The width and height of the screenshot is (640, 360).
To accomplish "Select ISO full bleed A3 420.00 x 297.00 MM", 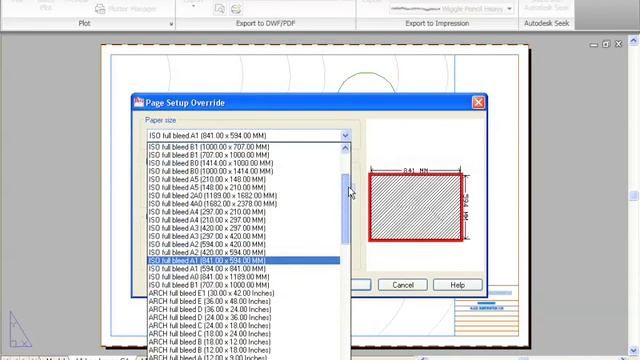I will point(244,228).
